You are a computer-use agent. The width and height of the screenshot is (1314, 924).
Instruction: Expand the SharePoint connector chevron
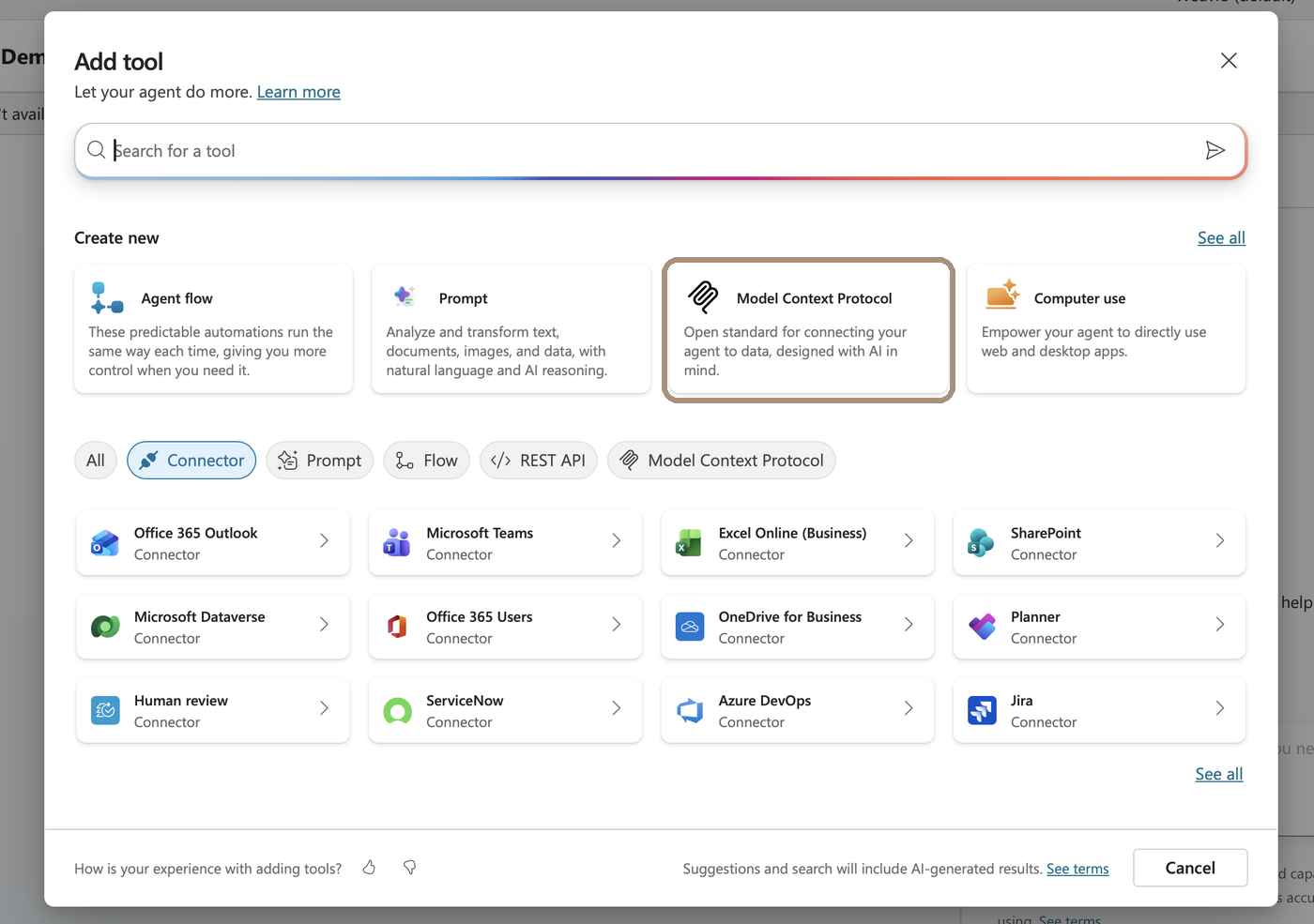click(x=1220, y=540)
